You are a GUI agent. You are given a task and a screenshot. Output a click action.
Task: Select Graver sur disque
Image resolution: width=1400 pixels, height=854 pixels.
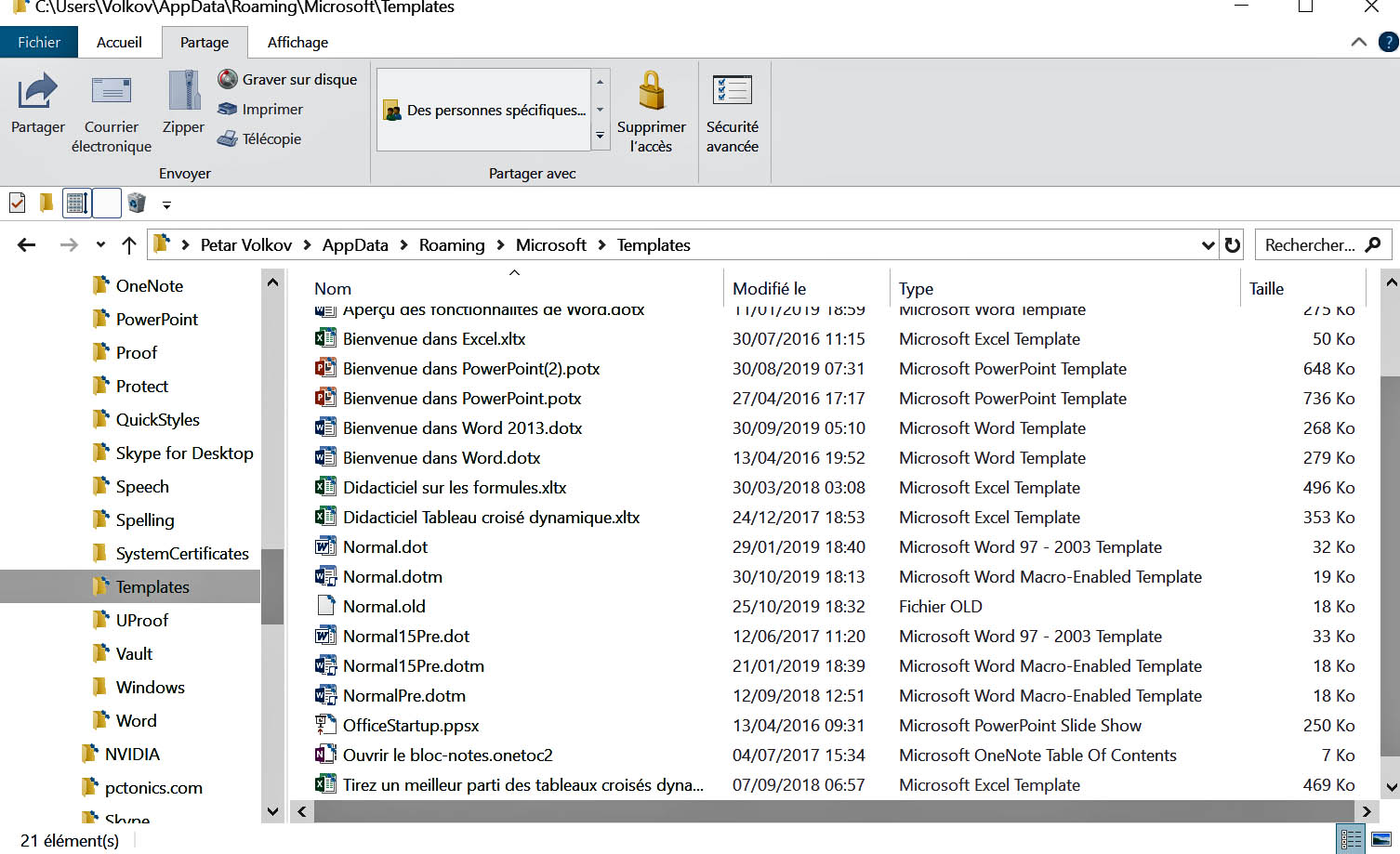(x=287, y=80)
